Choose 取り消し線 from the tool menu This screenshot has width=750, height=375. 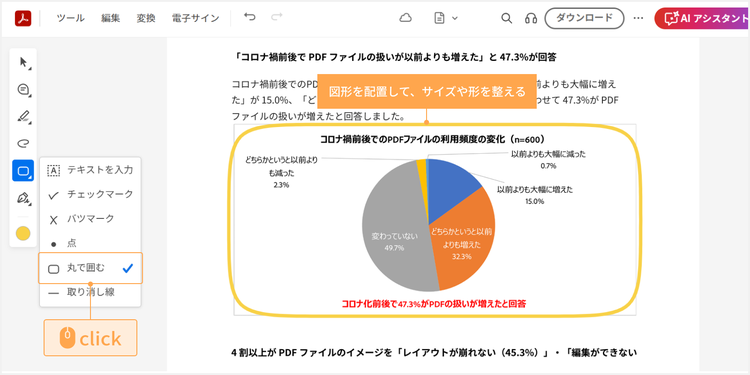click(90, 292)
